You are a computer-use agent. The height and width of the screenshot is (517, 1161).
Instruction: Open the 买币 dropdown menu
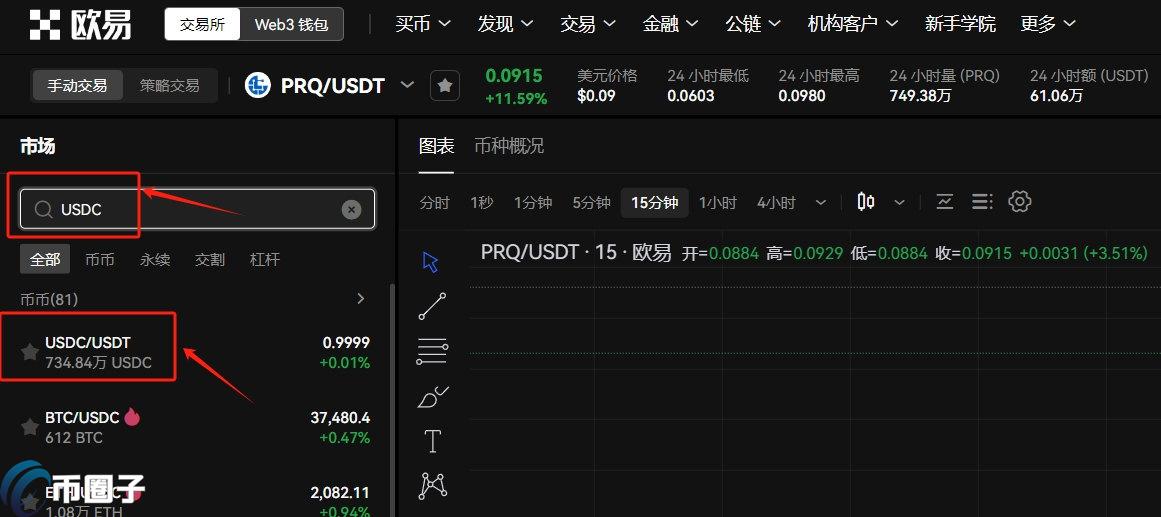coord(423,24)
